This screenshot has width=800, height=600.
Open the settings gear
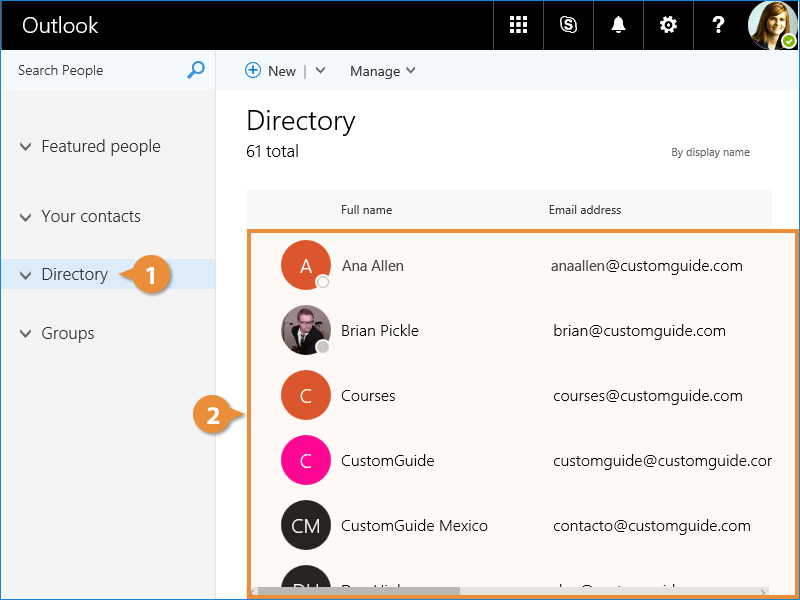[668, 25]
